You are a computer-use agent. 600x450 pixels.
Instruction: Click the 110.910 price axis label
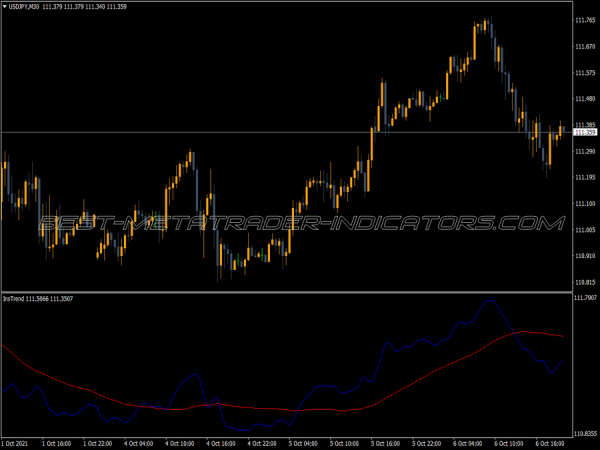[x=585, y=256]
